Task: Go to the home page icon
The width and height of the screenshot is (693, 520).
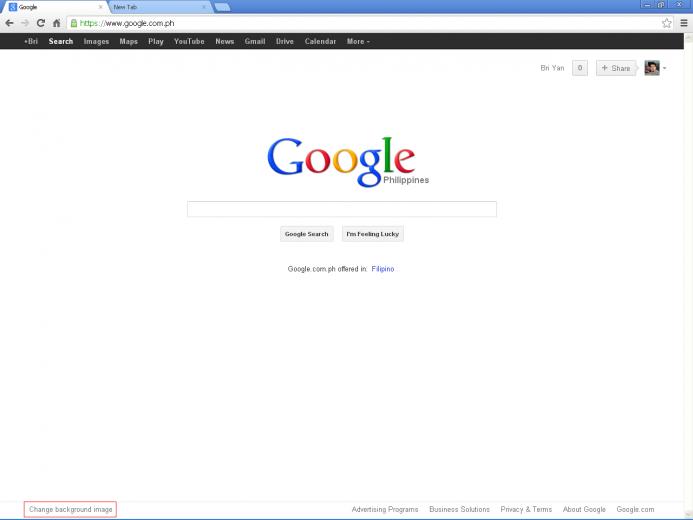Action: [57, 23]
